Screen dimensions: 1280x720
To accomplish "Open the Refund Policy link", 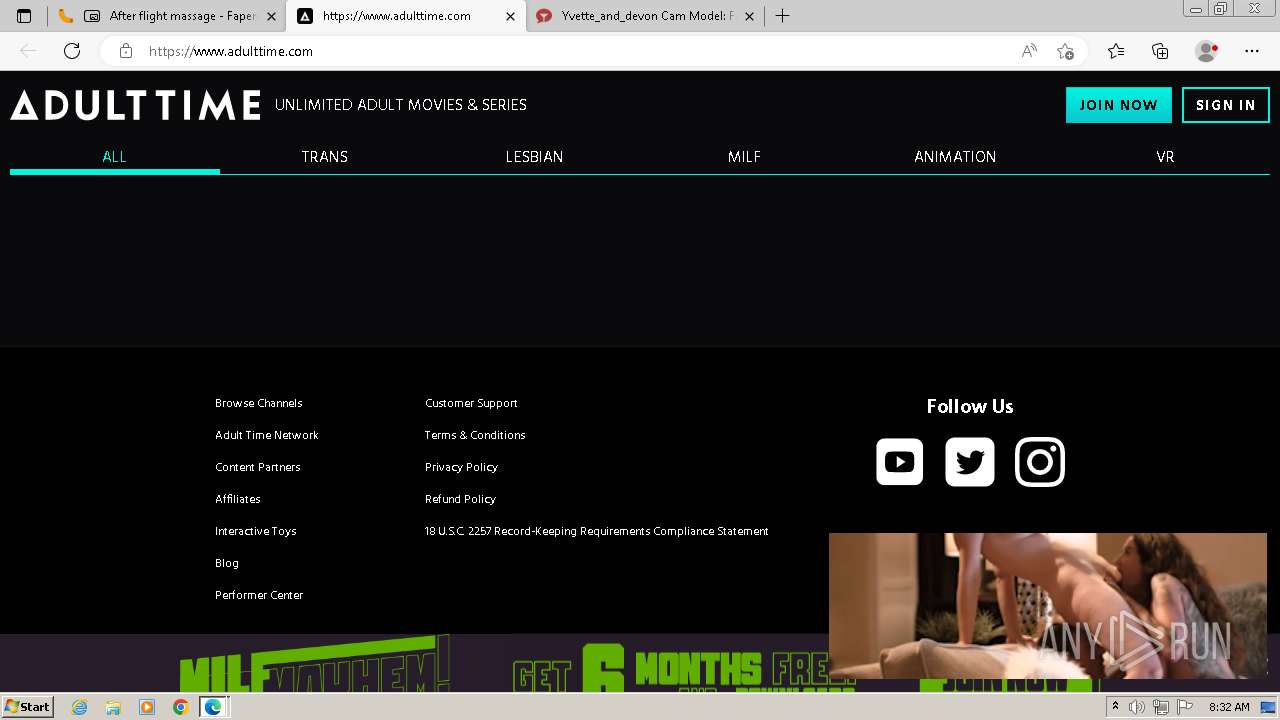I will 460,499.
